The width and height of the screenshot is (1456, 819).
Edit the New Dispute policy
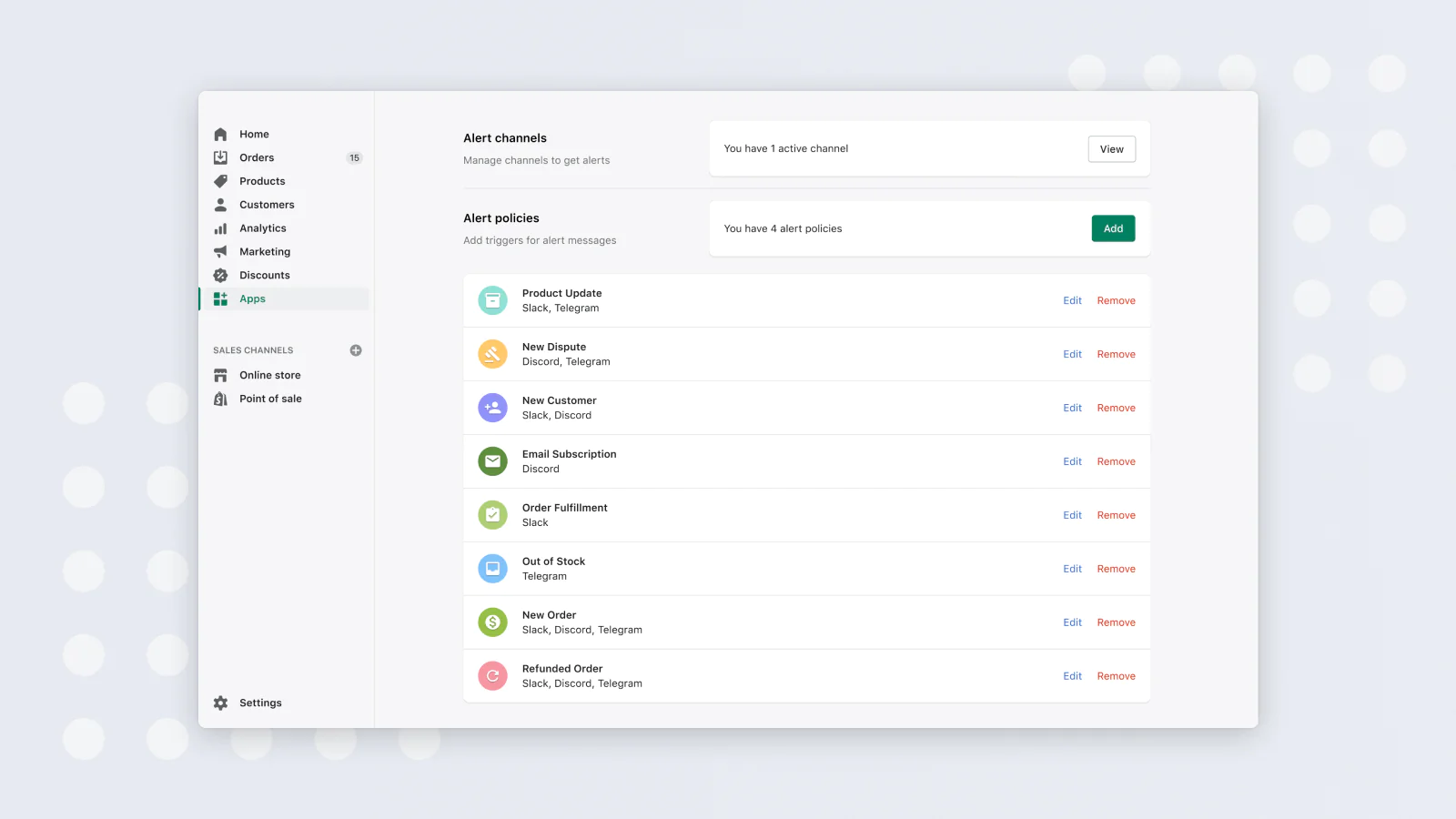(x=1072, y=354)
